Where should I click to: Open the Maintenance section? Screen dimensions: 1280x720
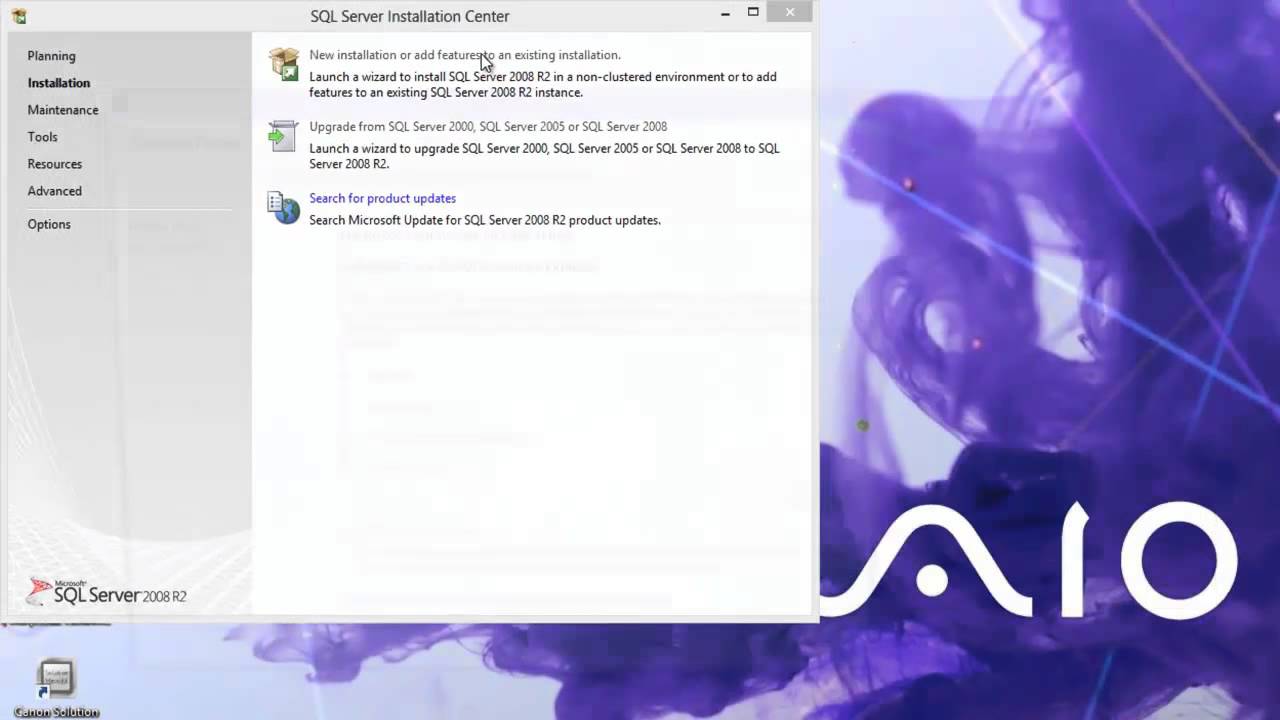pyautogui.click(x=63, y=110)
